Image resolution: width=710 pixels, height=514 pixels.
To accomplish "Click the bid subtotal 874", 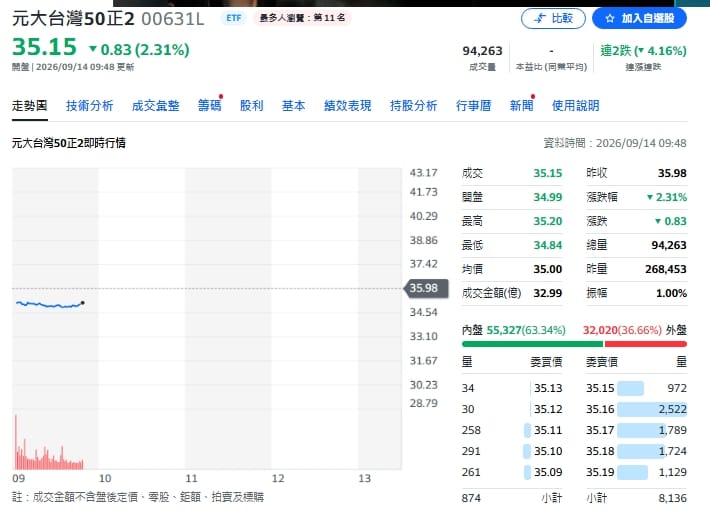I will (471, 498).
